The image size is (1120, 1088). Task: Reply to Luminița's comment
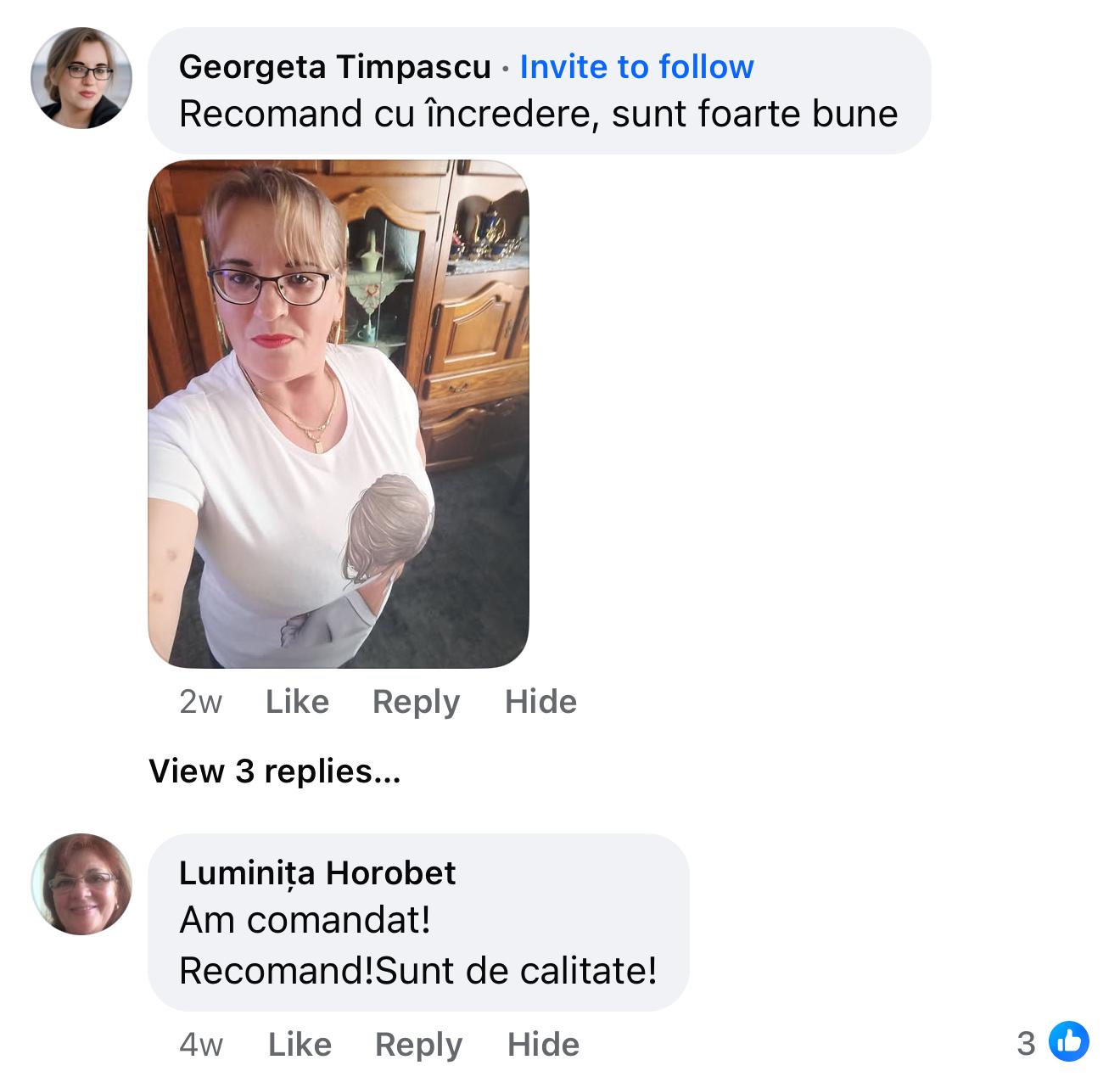coord(418,1045)
